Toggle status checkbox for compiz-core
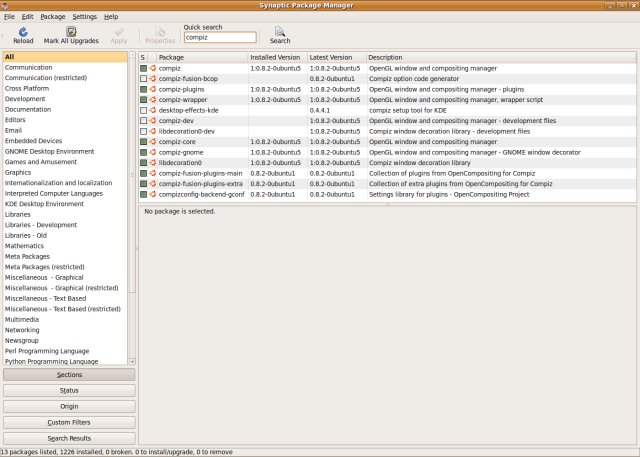Image resolution: width=640 pixels, height=457 pixels. coord(143,142)
